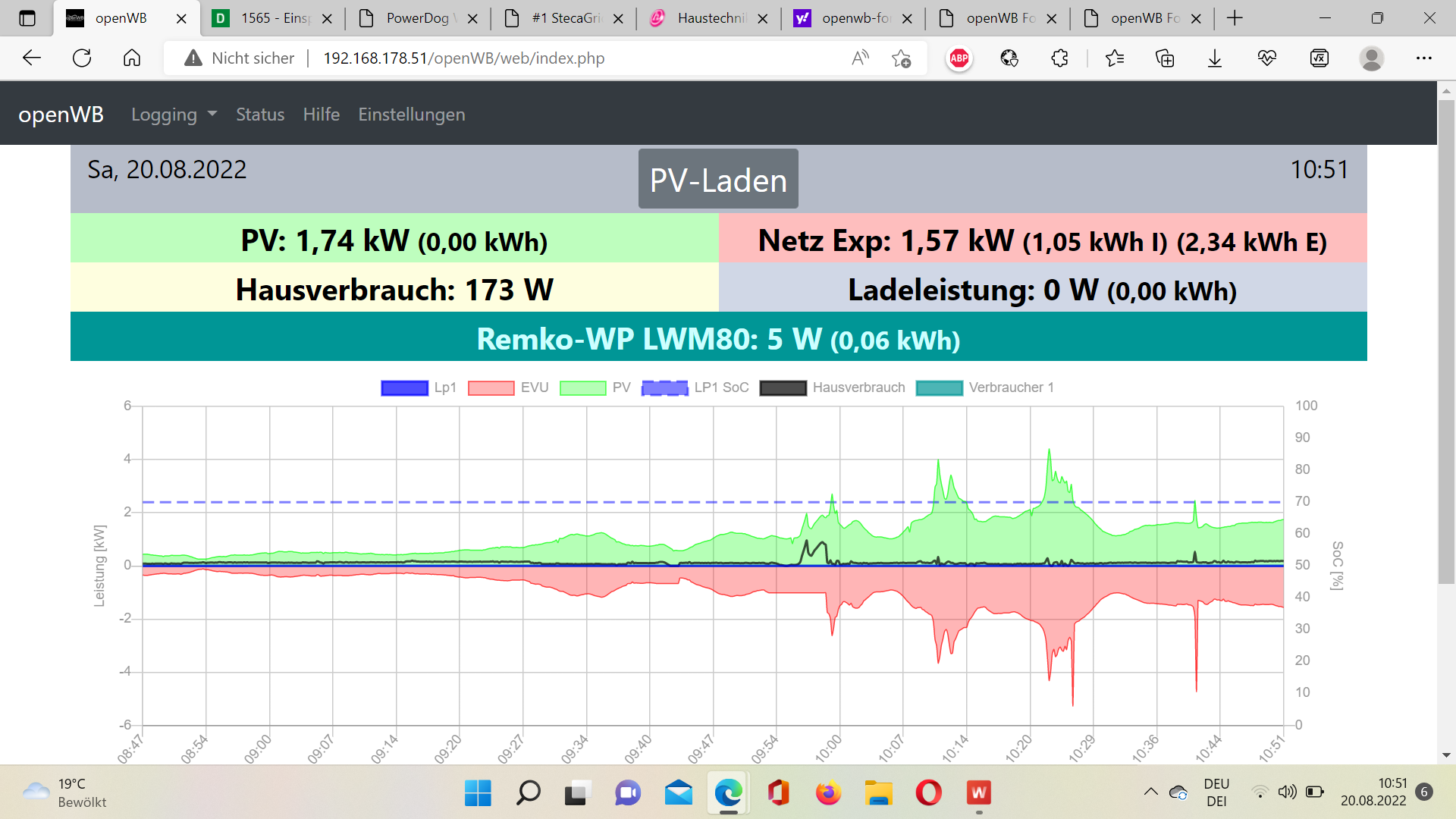This screenshot has height=819, width=1456.
Task: Click the read aloud icon in address bar
Action: (x=860, y=58)
